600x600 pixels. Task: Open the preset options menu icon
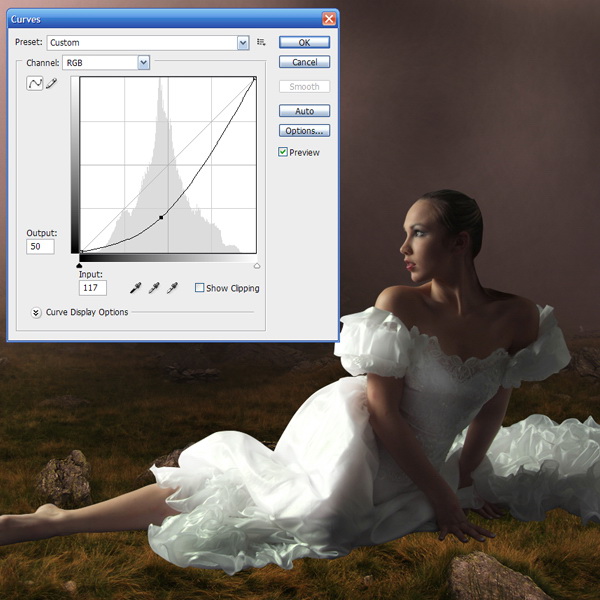(x=261, y=42)
